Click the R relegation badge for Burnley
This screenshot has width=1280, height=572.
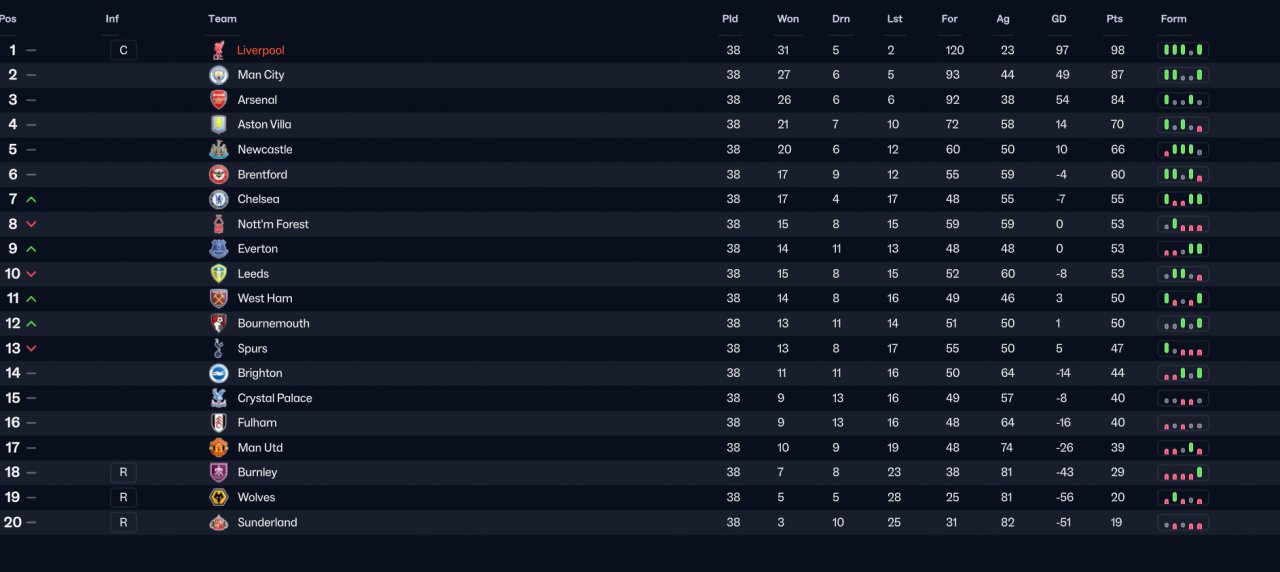pos(123,472)
